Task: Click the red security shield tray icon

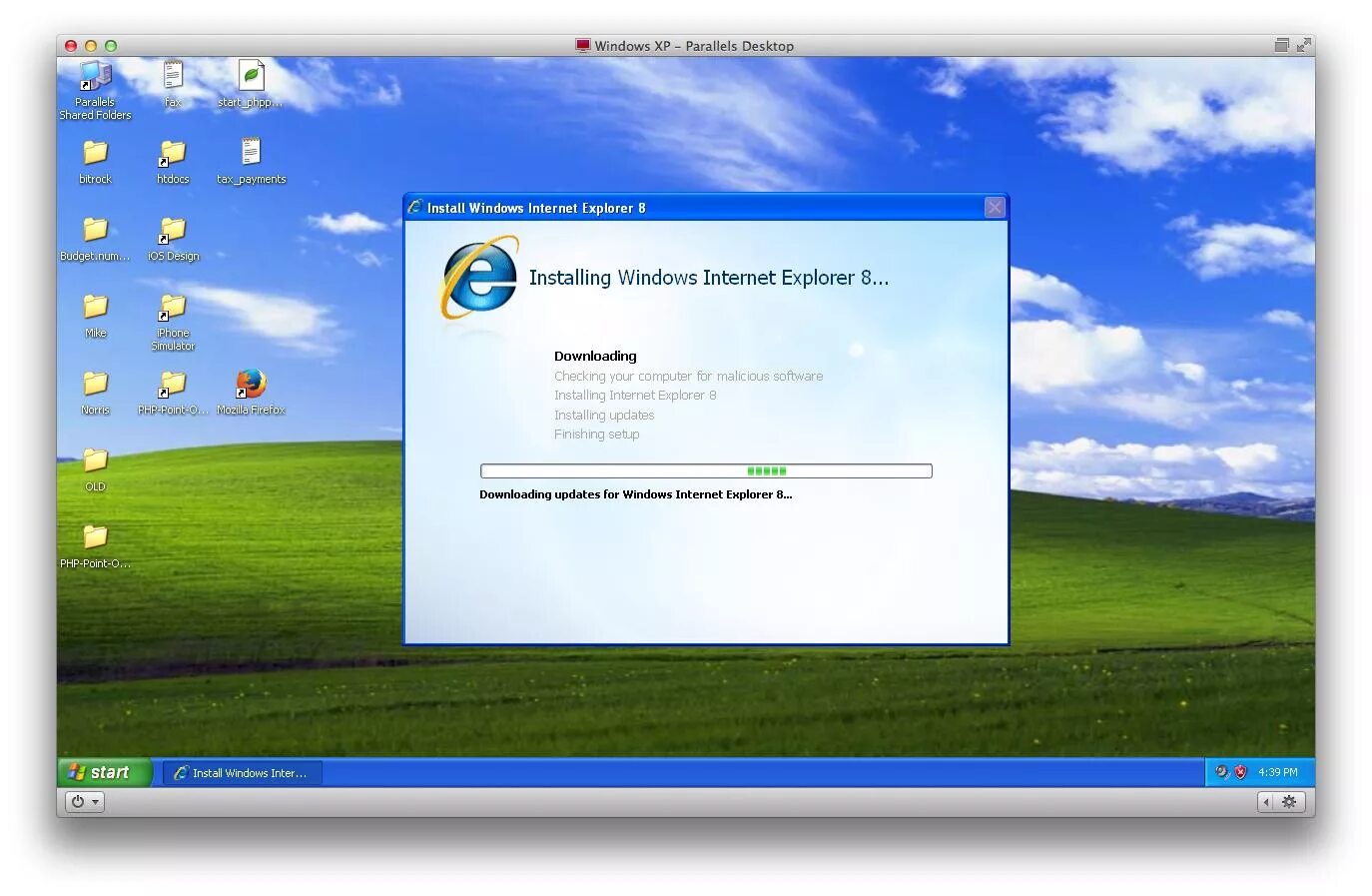Action: (x=1240, y=772)
